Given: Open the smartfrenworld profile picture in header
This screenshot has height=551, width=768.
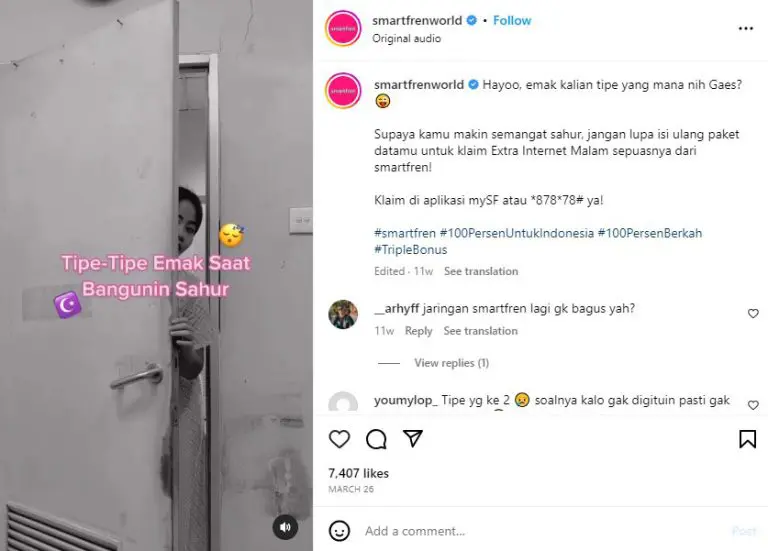Looking at the screenshot, I should tap(343, 28).
